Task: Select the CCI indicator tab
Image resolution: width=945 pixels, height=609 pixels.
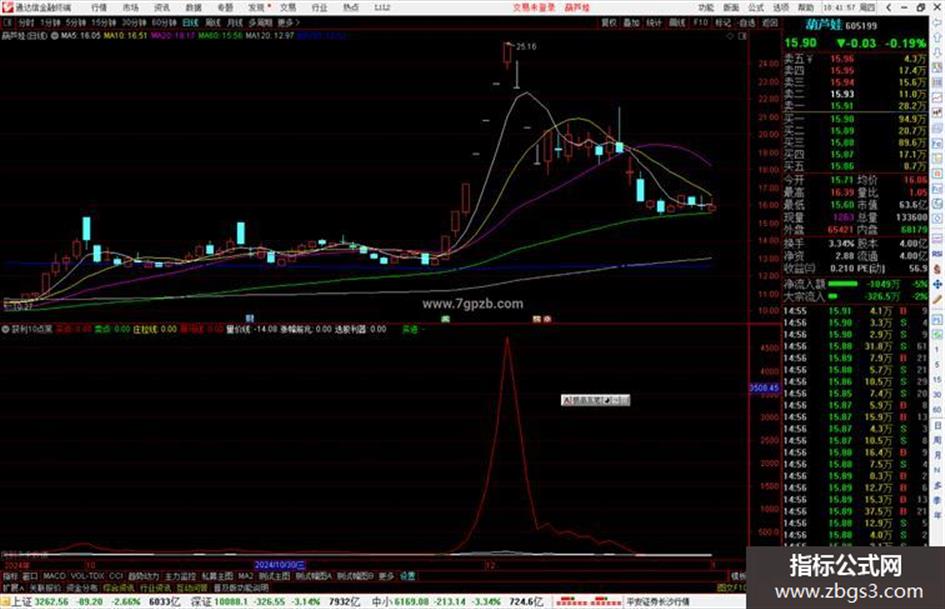Action: [x=115, y=576]
